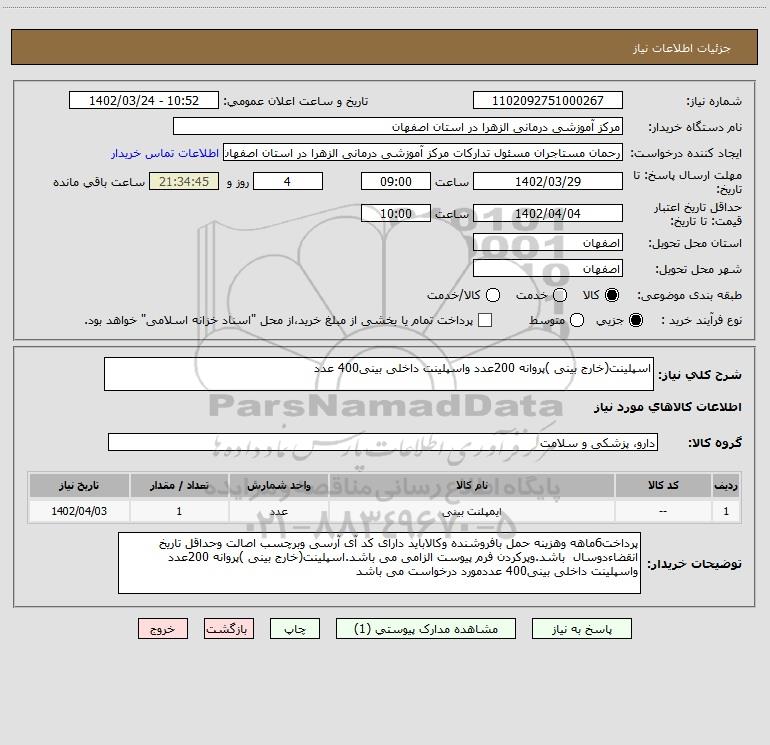
Task: Click the delivery city field اصفهان
Action: (548, 268)
